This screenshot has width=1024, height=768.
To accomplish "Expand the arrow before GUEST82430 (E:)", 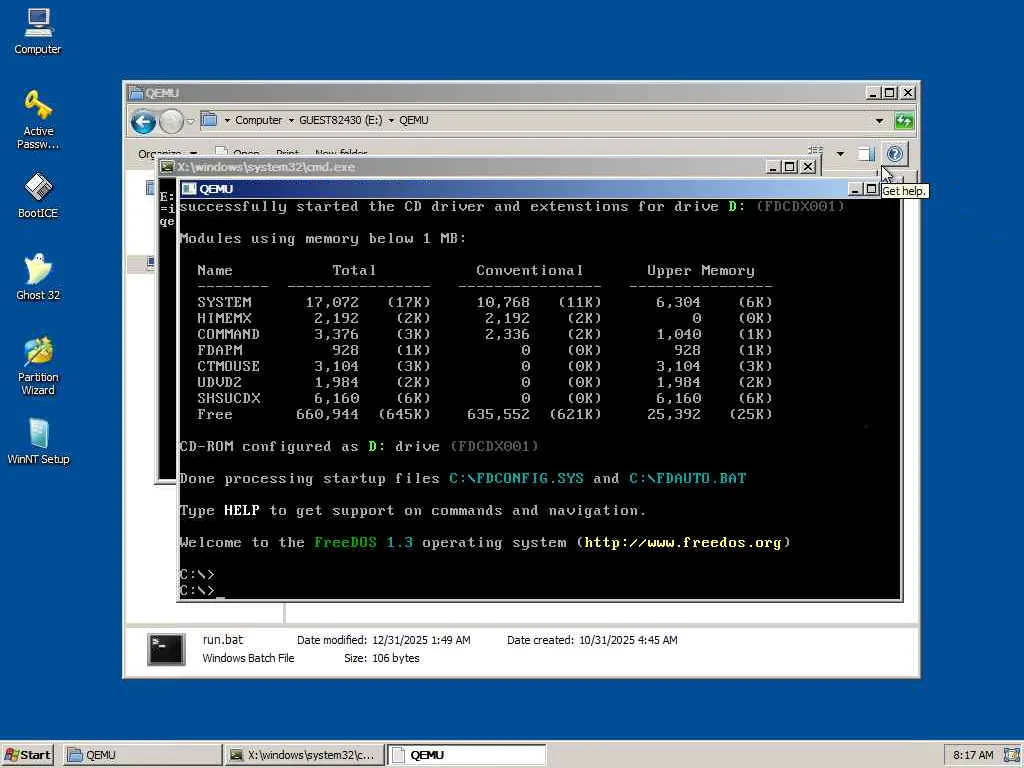I will pos(291,121).
